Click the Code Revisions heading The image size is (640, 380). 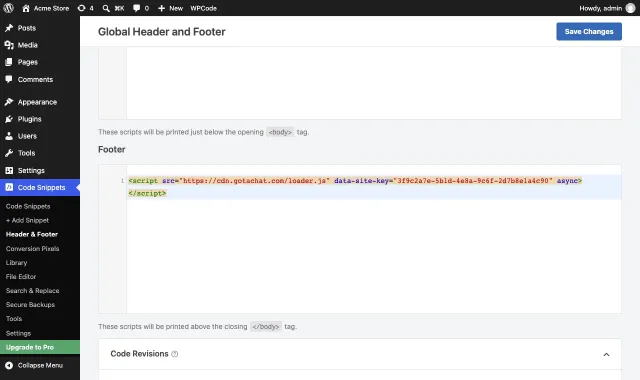tap(139, 354)
